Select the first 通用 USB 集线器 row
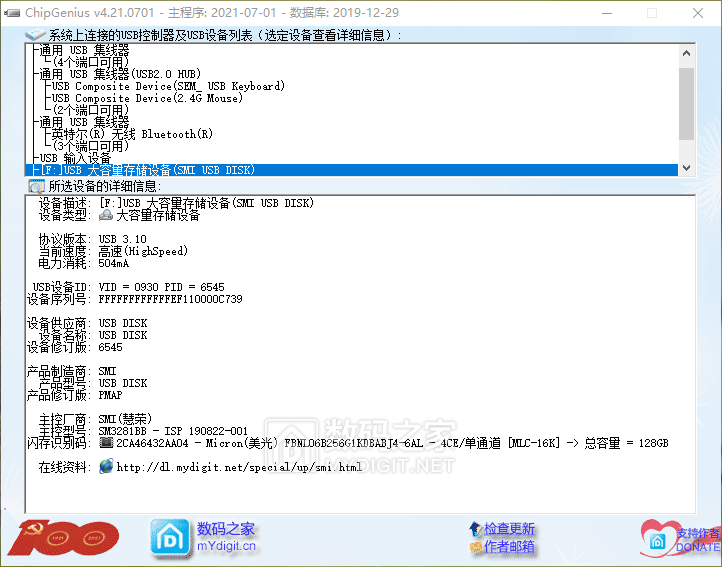 84,50
